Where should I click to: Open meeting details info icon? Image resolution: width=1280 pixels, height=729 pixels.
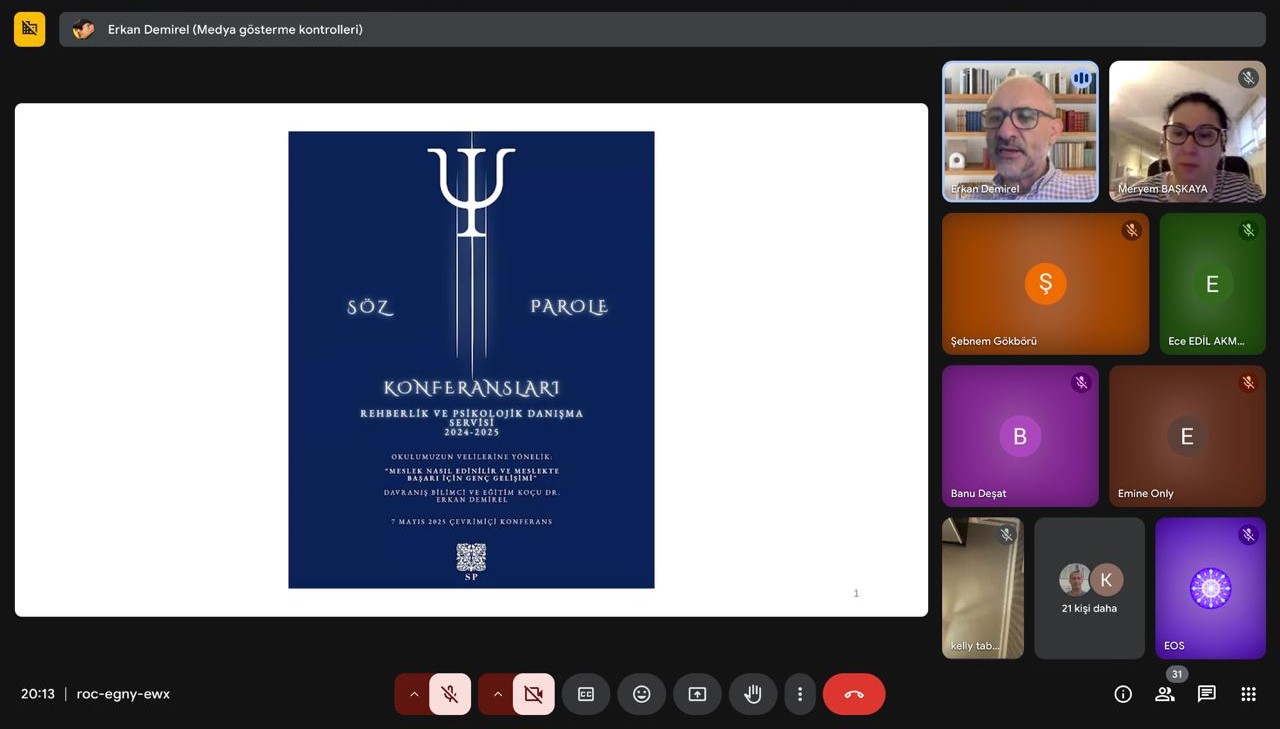tap(1123, 694)
